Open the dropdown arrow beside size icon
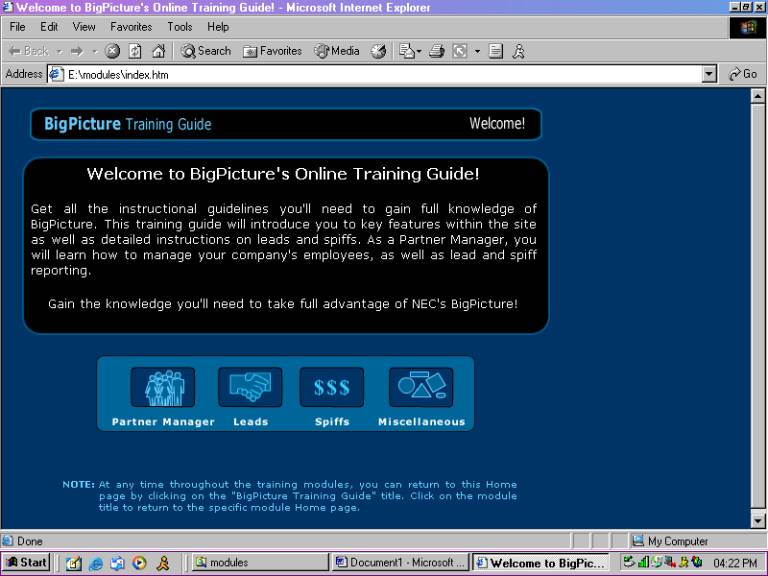 point(478,51)
